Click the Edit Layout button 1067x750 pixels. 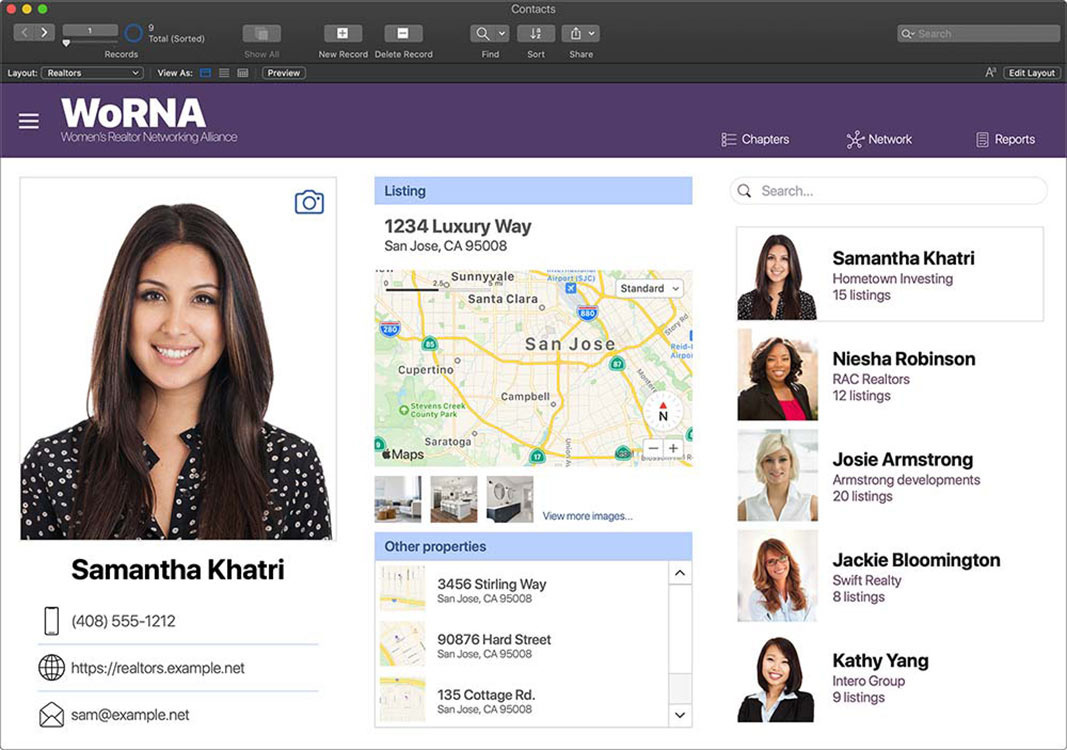coord(1031,72)
